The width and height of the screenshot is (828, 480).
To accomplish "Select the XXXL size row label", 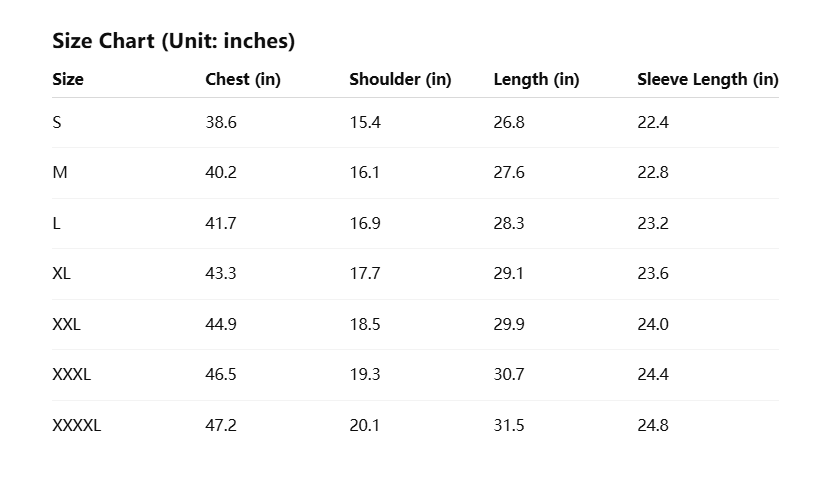I will 71,375.
